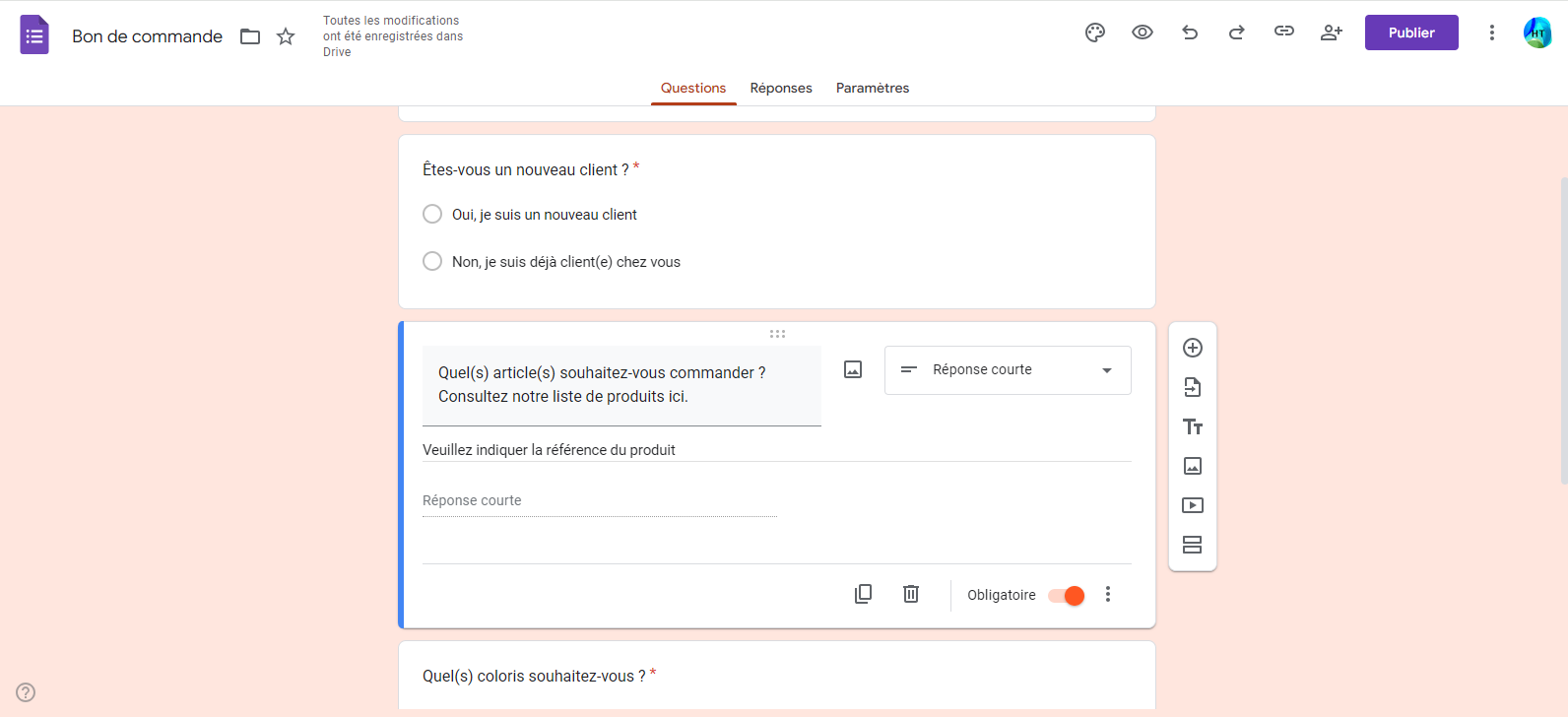
Task: Add a video from the side toolbar
Action: click(1193, 505)
